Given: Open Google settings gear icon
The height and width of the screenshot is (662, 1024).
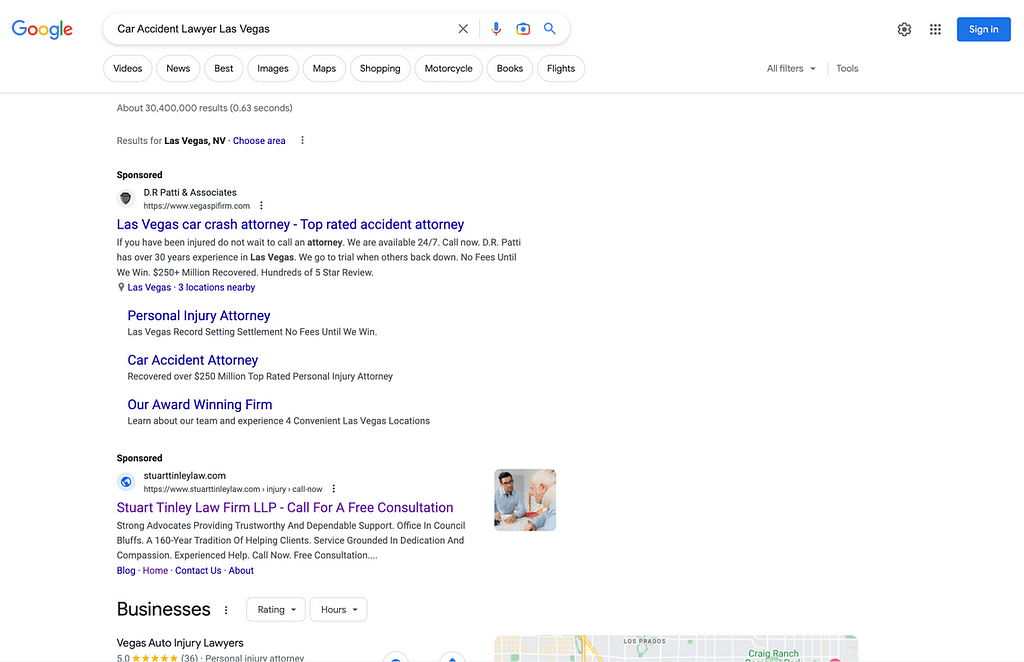Looking at the screenshot, I should [x=904, y=29].
